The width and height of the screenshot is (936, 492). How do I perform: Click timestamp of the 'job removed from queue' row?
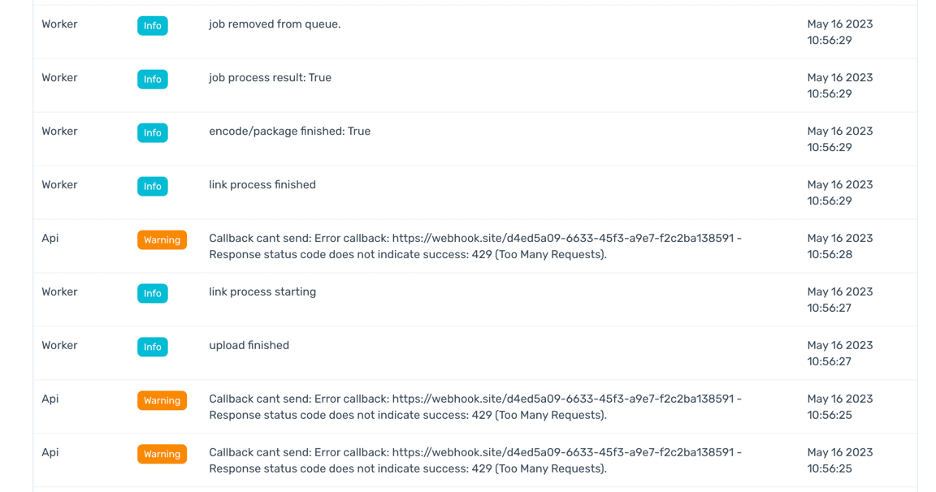[840, 32]
